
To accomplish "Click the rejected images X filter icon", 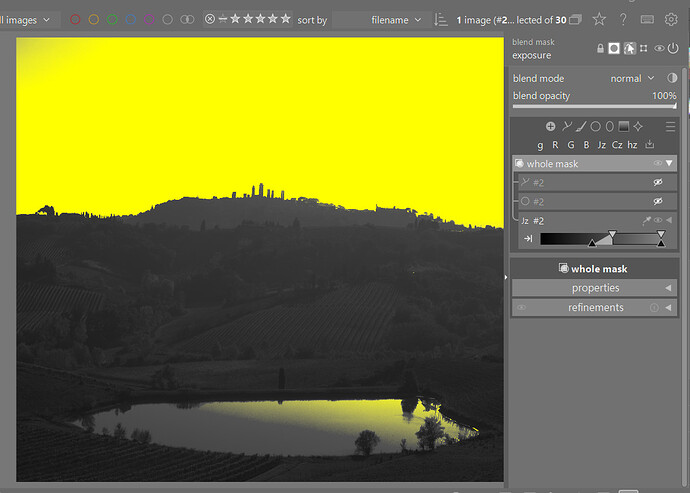I will pos(210,19).
